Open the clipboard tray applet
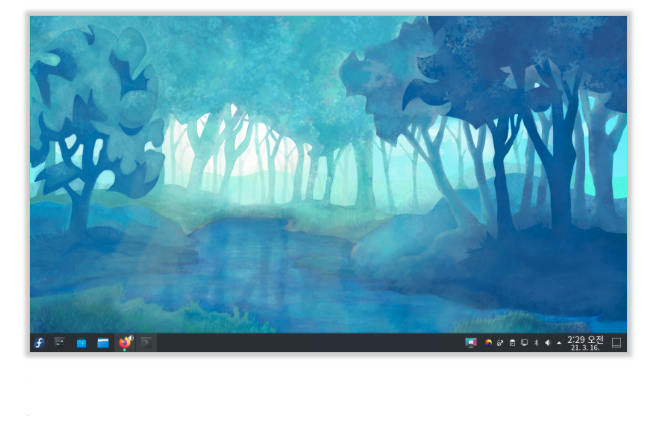Screen dimensions: 647x433 (x=512, y=343)
